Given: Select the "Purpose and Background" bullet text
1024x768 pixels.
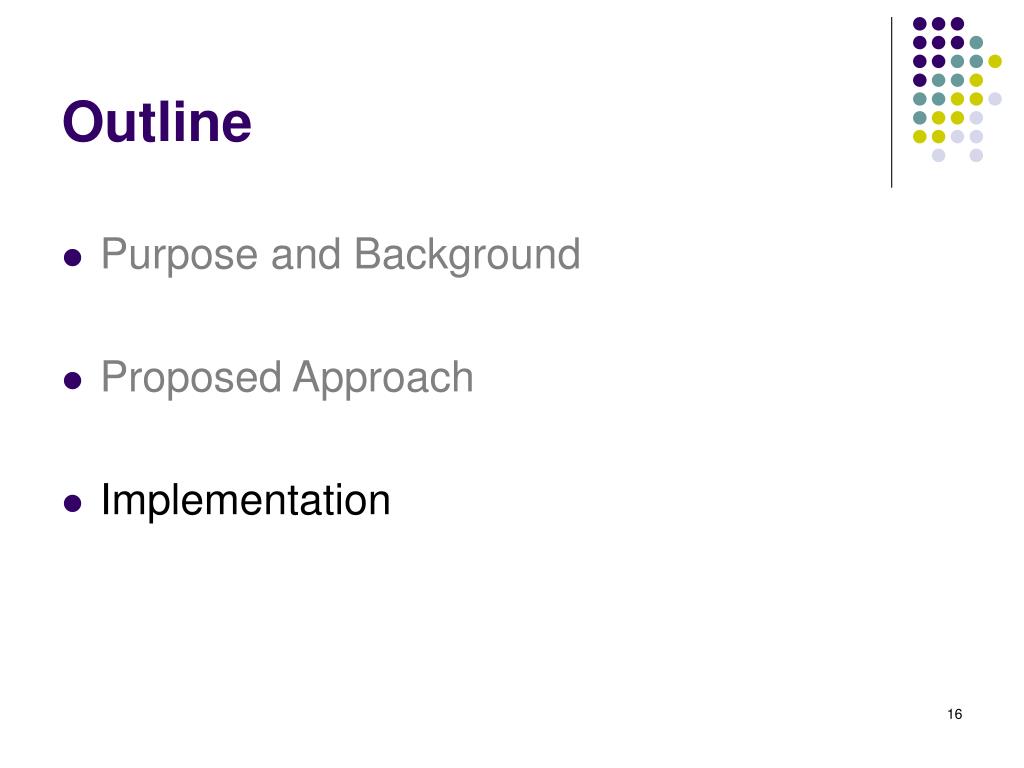Looking at the screenshot, I should (x=340, y=254).
